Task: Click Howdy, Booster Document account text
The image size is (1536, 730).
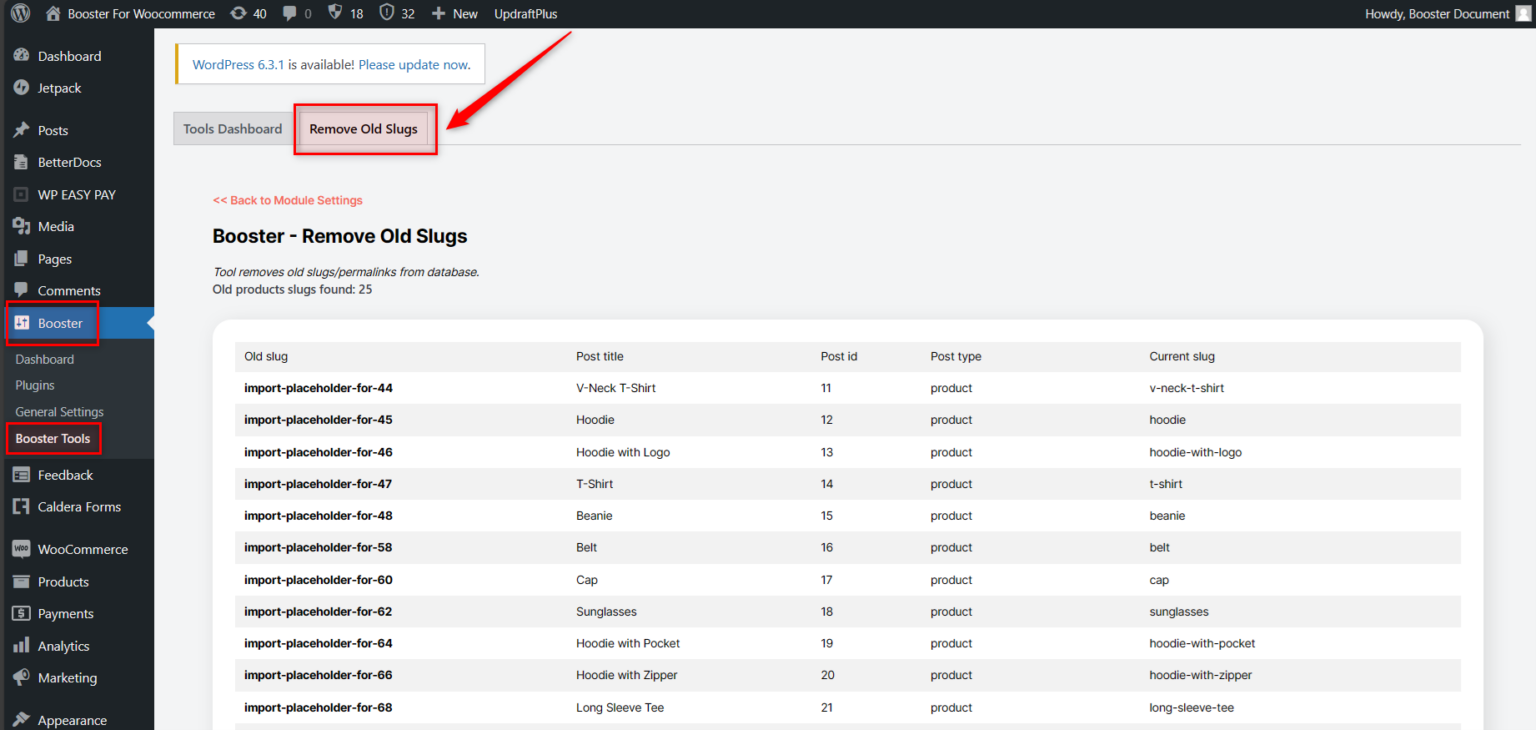Action: tap(1437, 14)
